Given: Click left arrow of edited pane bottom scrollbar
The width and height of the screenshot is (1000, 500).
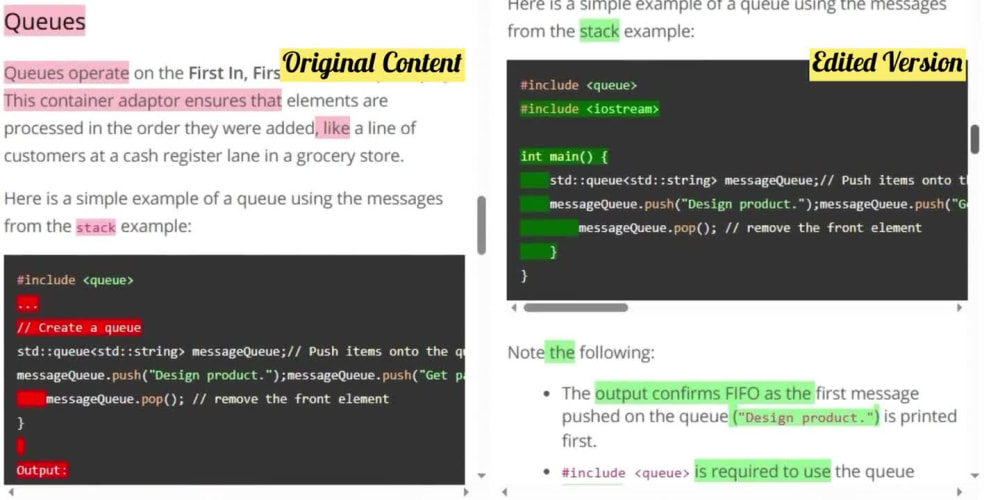Looking at the screenshot, I should click(x=504, y=492).
